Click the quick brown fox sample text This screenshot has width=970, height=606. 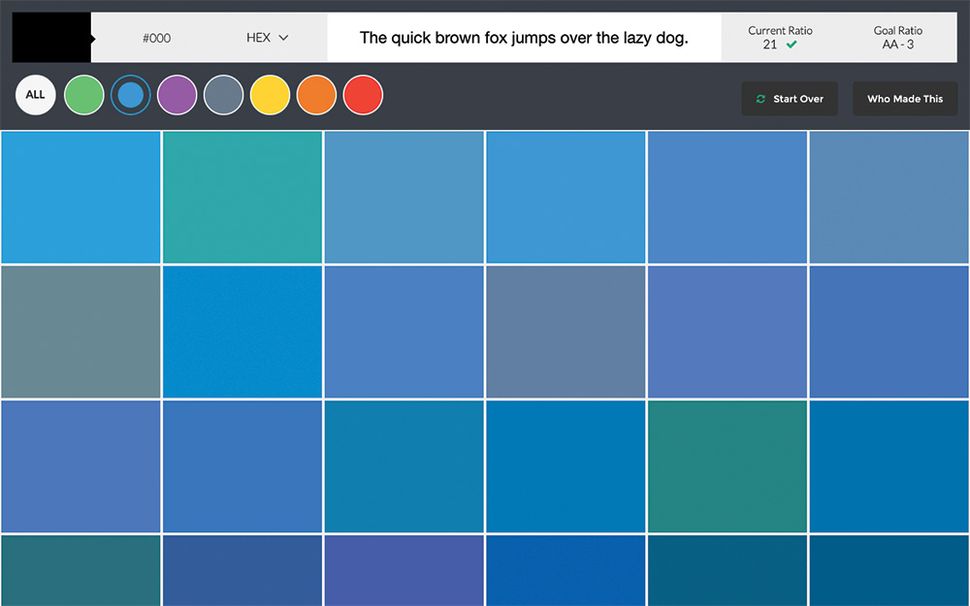[x=525, y=37]
